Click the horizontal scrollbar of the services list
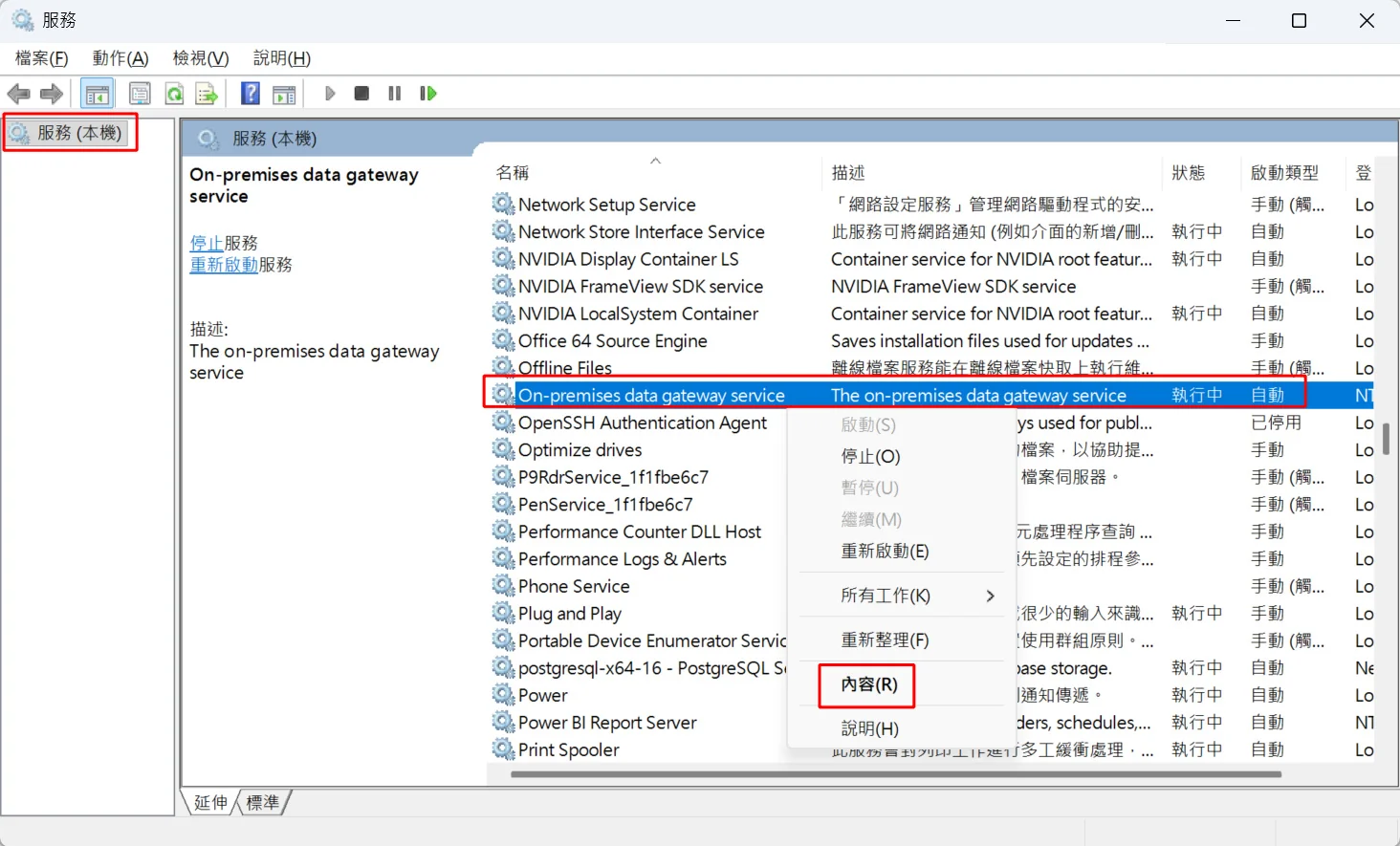Screen dimensions: 1400x846 tap(895, 774)
